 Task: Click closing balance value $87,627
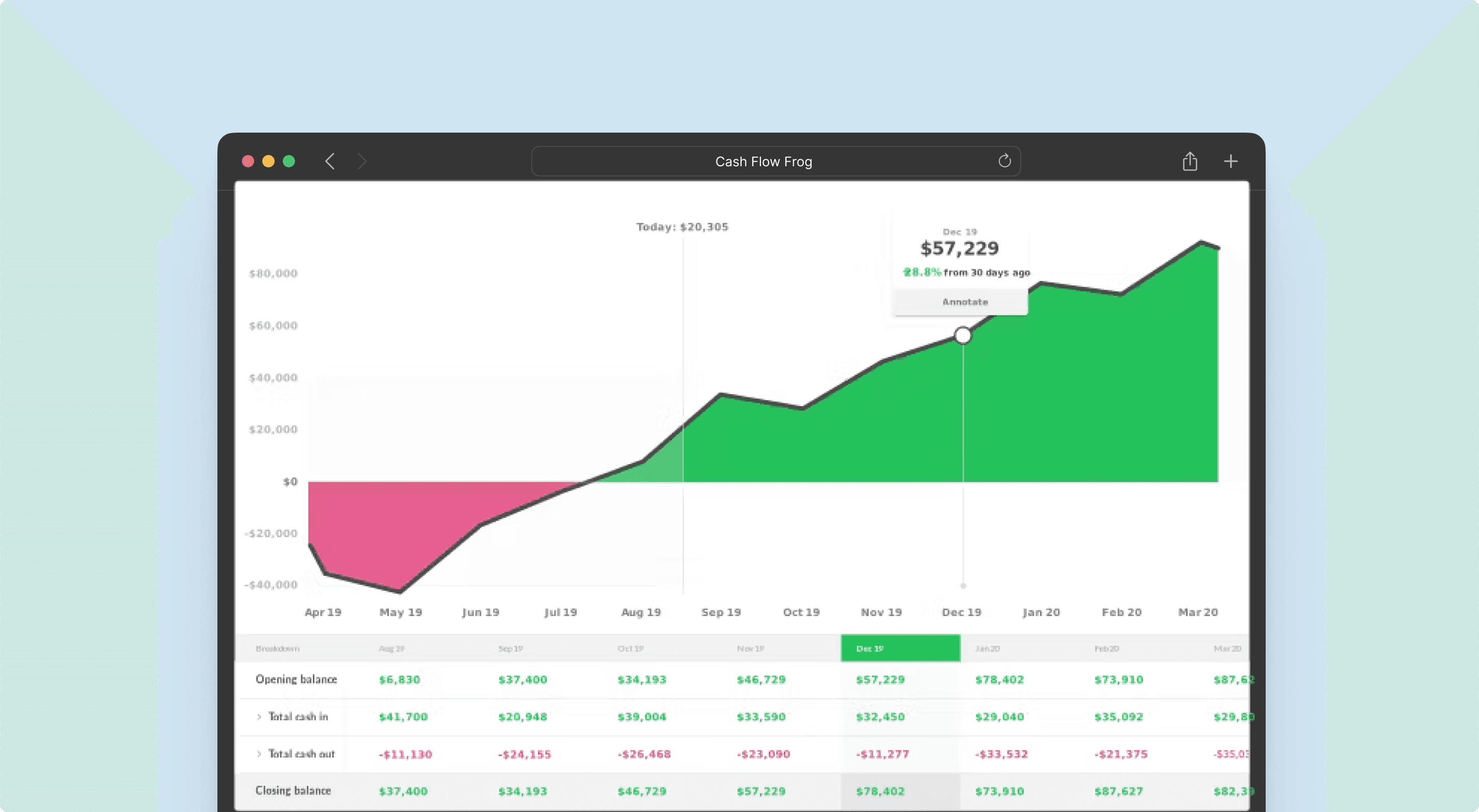point(1119,791)
